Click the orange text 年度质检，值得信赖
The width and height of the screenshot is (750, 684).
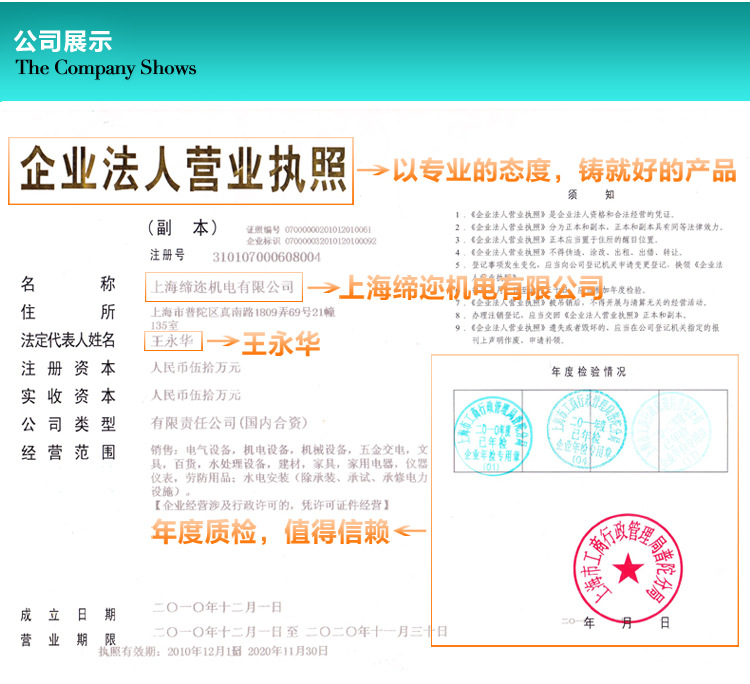[x=269, y=533]
